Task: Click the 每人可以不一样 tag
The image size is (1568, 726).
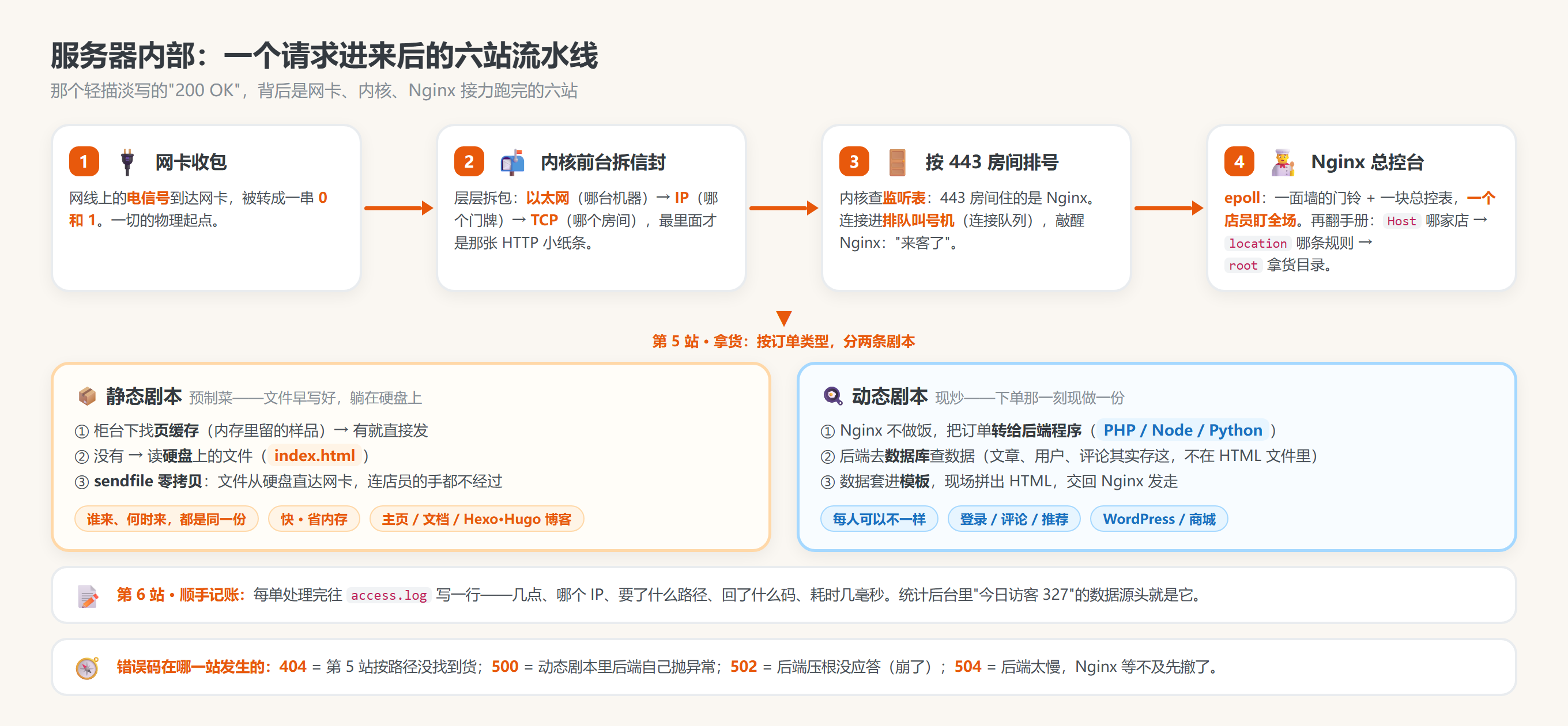Action: [879, 519]
